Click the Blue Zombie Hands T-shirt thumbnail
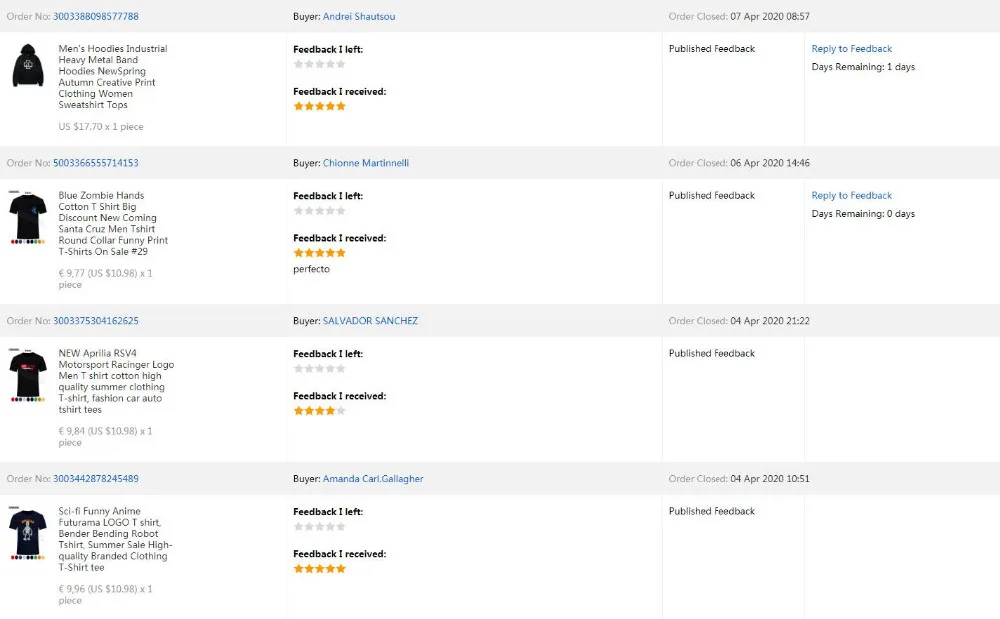 (x=28, y=215)
